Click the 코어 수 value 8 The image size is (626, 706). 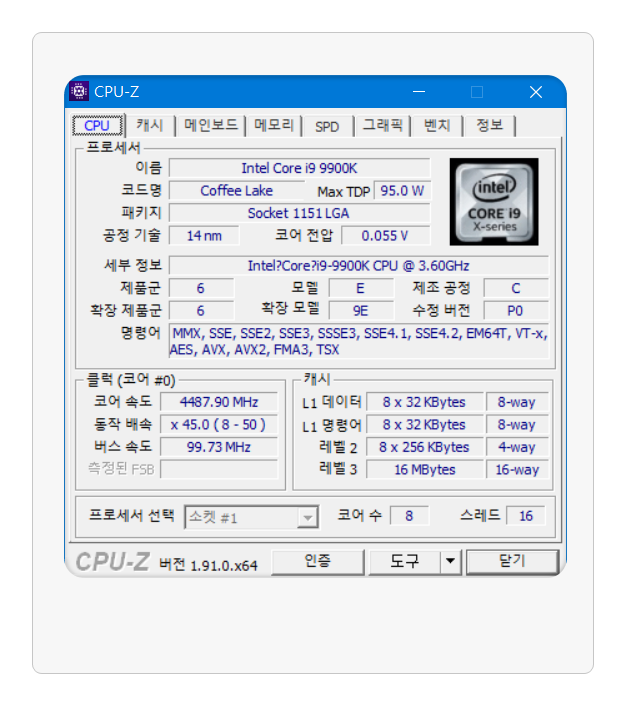(409, 516)
